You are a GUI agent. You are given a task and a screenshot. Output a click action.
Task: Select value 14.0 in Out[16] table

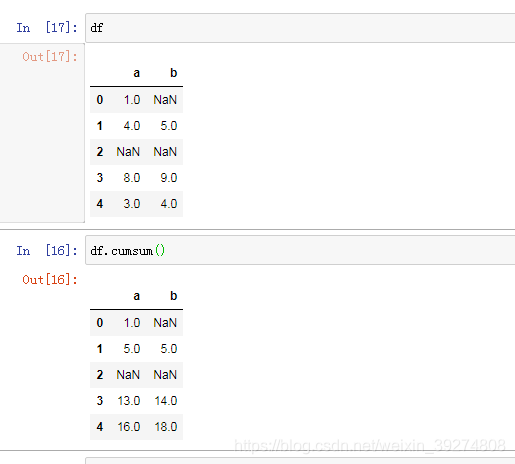tap(166, 401)
